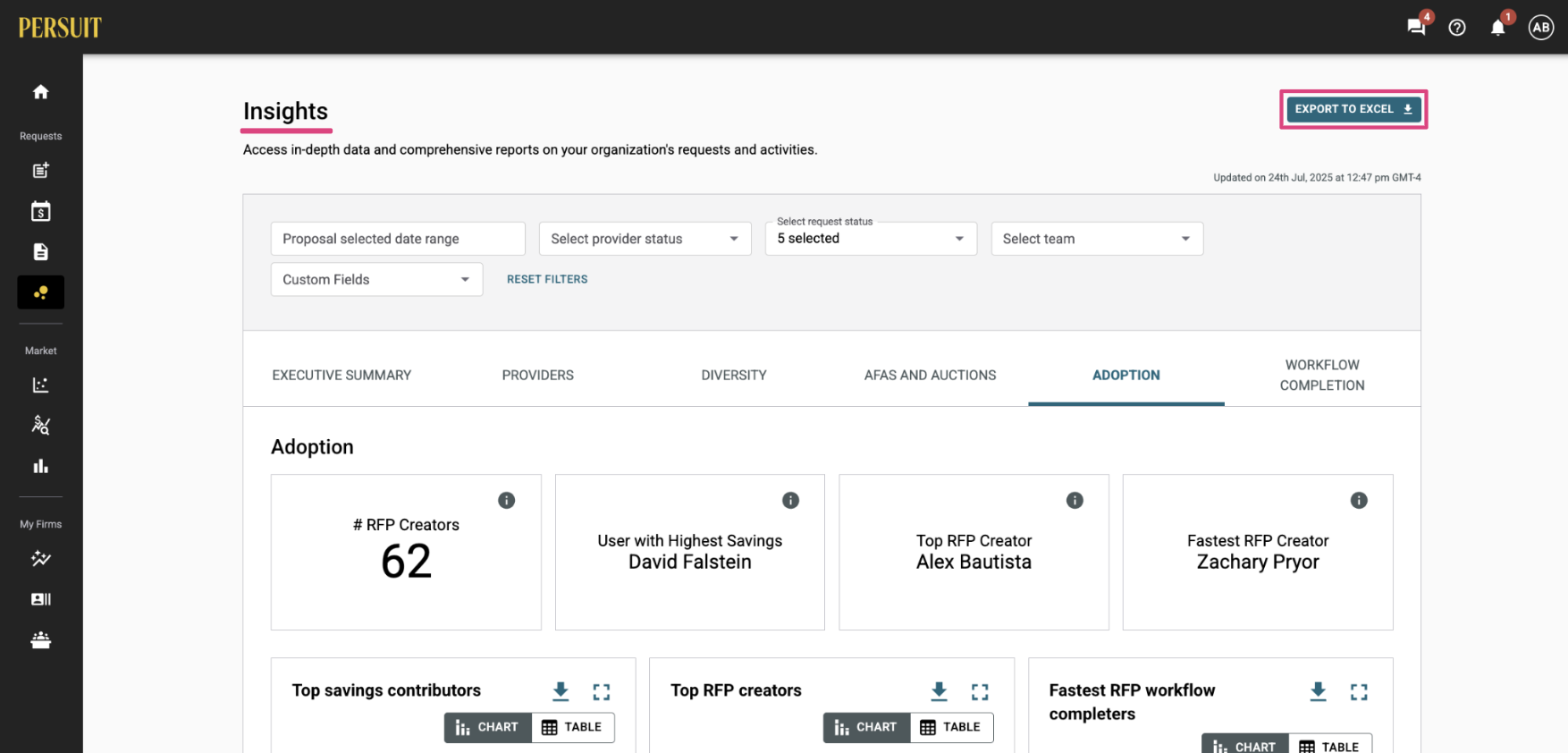Click the Proposal selected date range field
This screenshot has height=753, width=1568.
398,239
